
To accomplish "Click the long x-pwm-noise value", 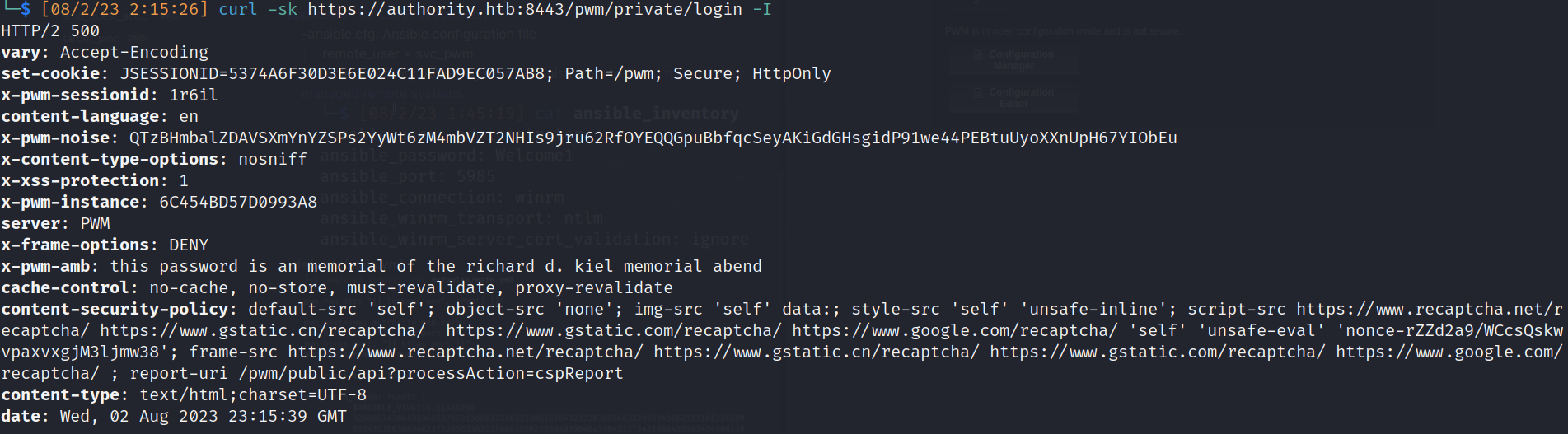I will click(x=653, y=138).
